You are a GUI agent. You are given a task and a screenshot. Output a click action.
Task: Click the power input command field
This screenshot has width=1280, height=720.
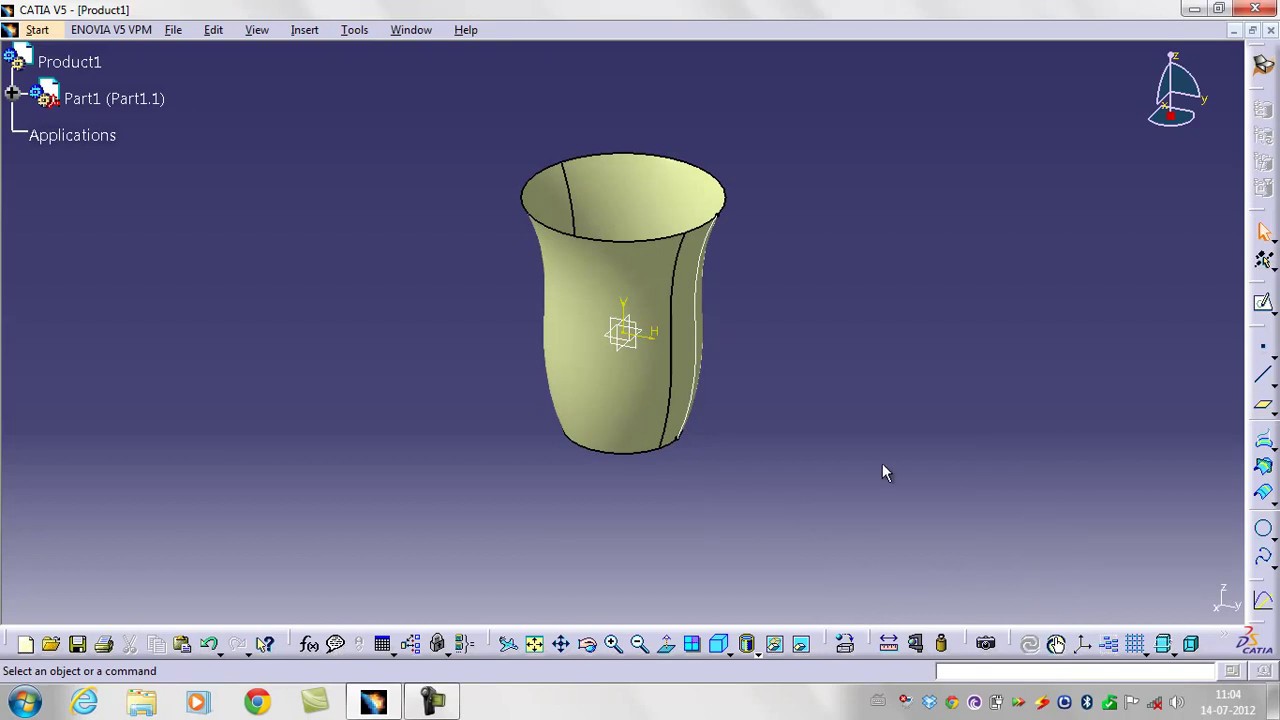[1076, 671]
